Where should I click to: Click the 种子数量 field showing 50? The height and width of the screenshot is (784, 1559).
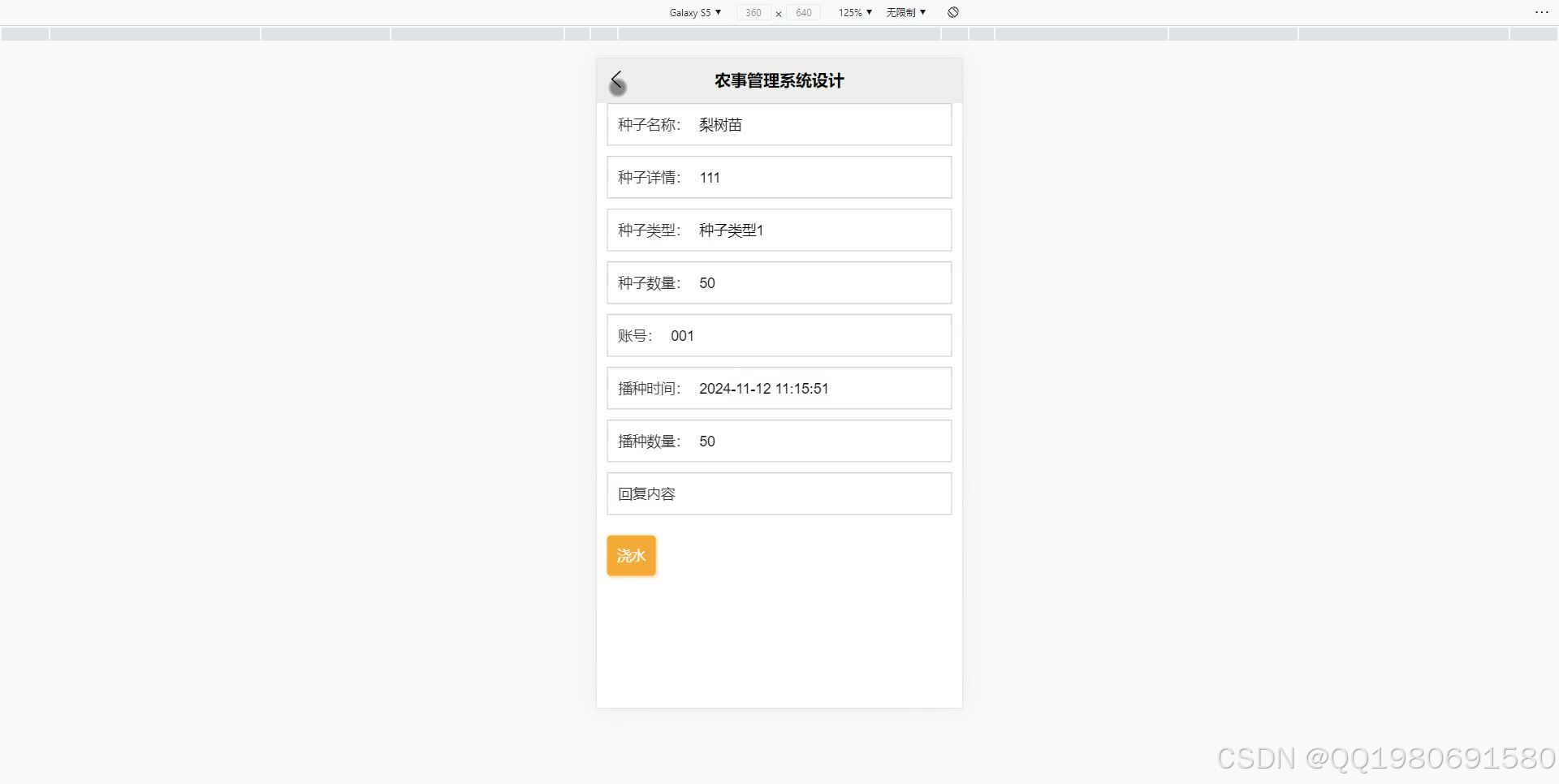[779, 282]
